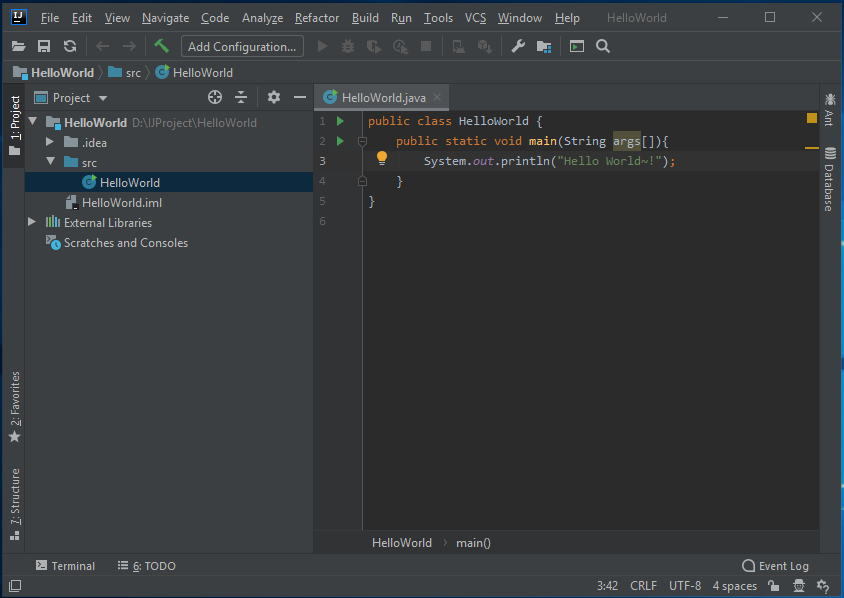Fold the main method at line 2
The width and height of the screenshot is (844, 598).
362,142
